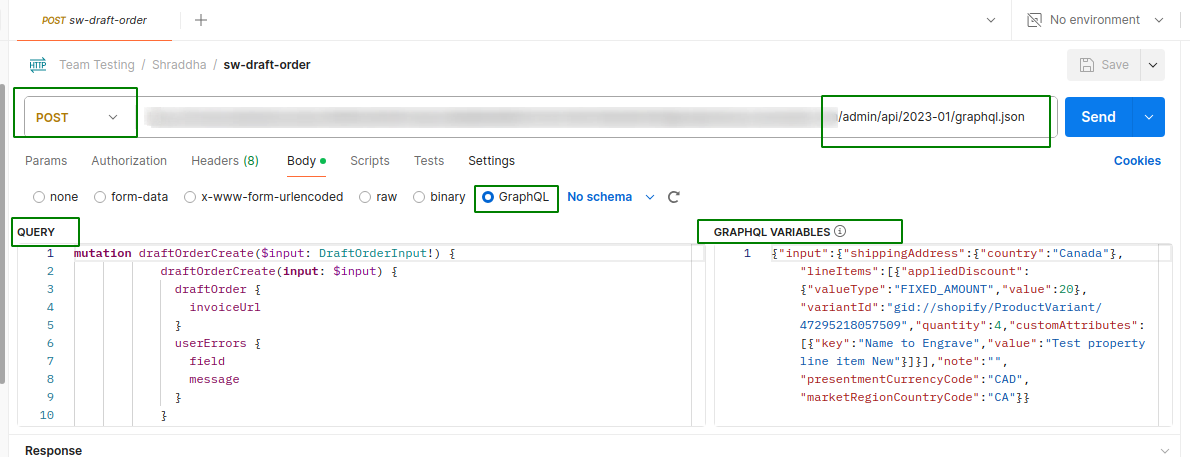Expand the No schema dropdown
Image resolution: width=1190 pixels, height=457 pixels.
click(610, 197)
